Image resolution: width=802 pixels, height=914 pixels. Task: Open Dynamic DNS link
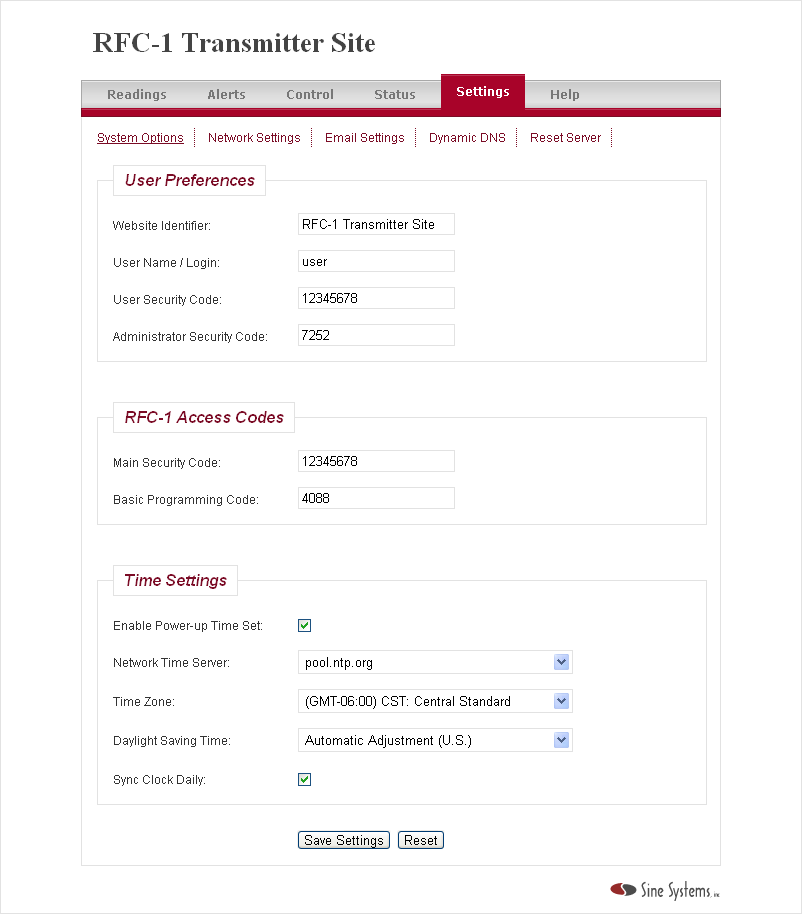[x=467, y=138]
